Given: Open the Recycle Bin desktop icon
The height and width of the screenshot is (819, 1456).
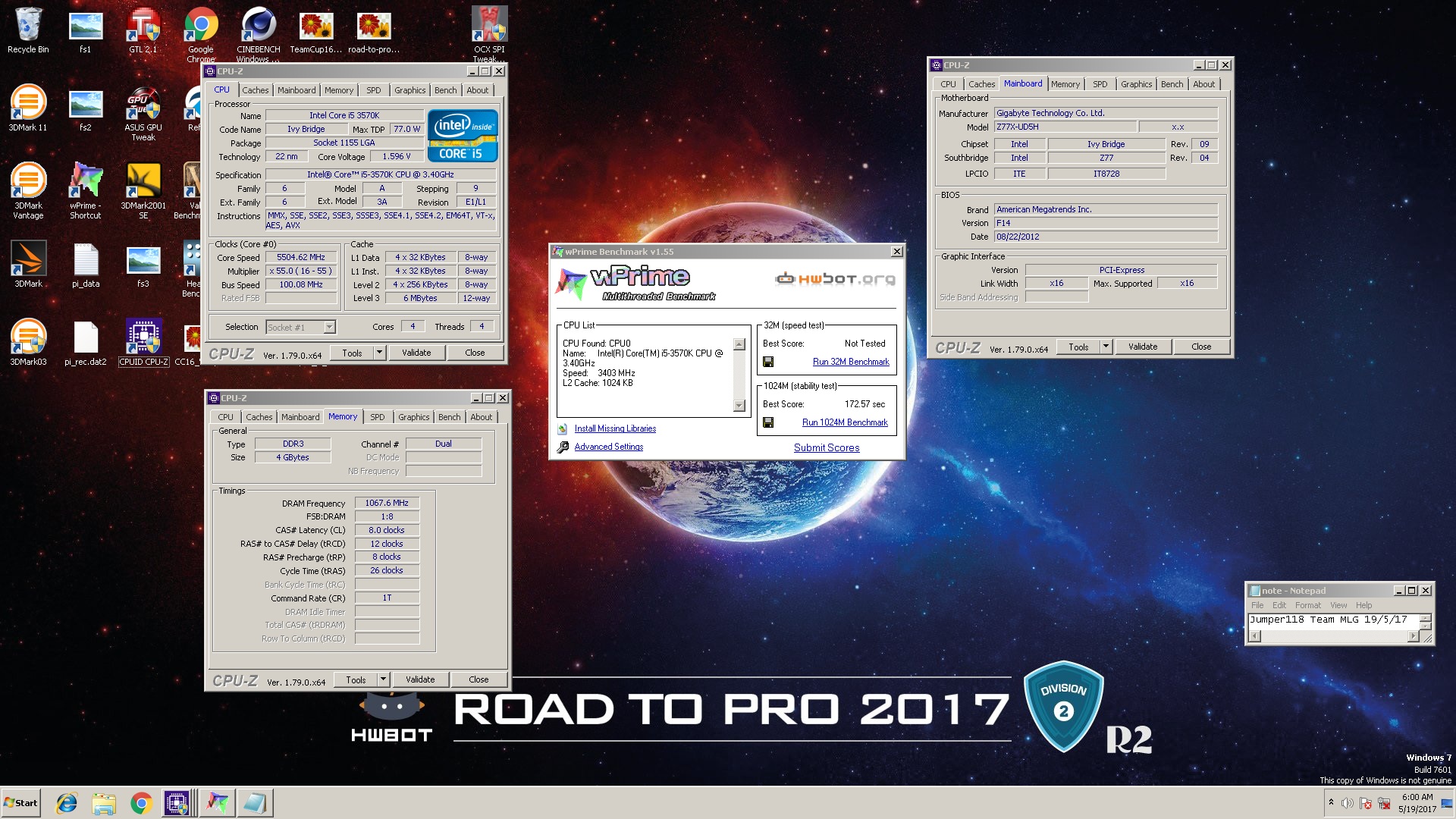Looking at the screenshot, I should click(x=28, y=30).
